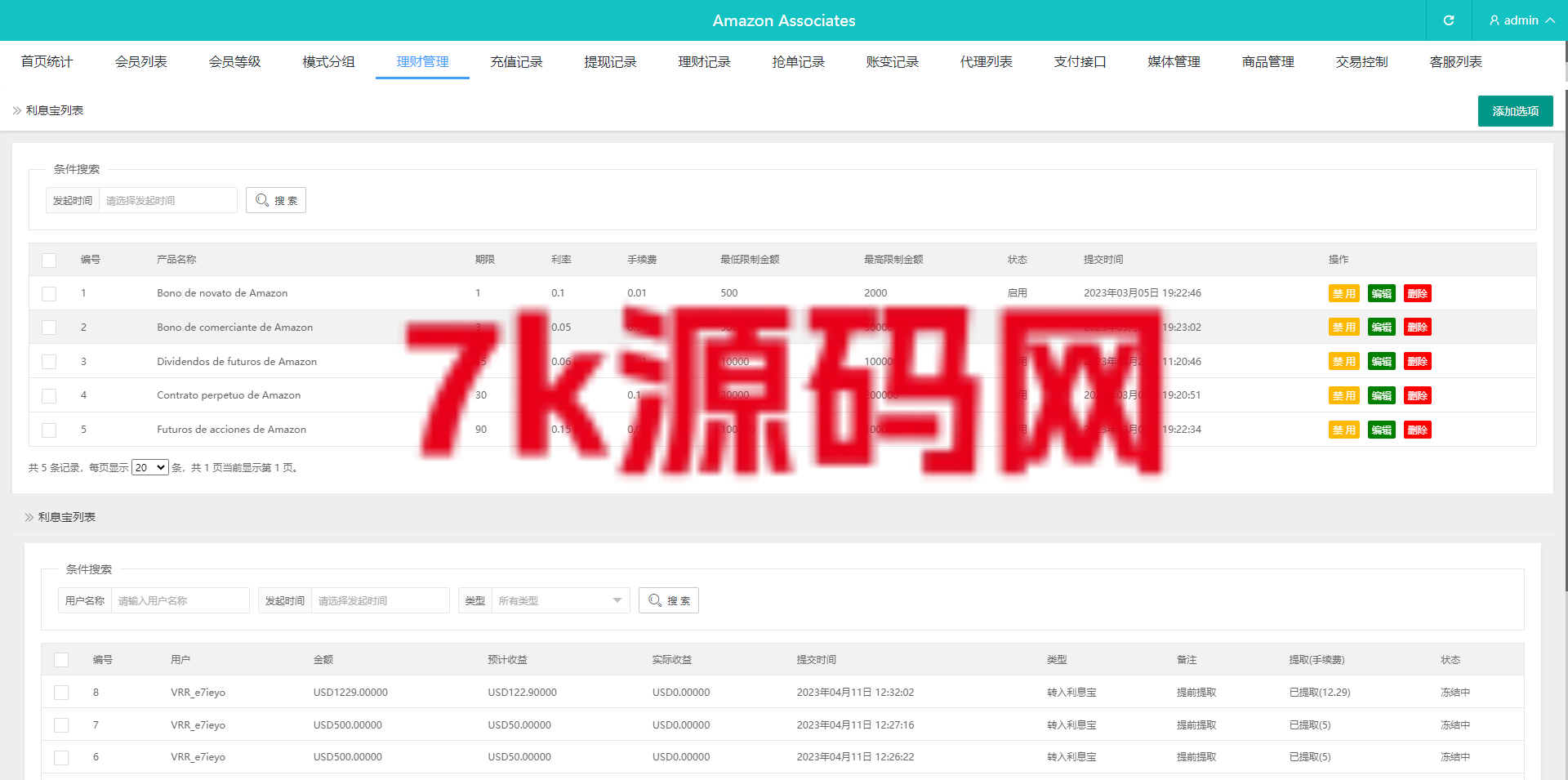Edit product Dividendos de futuros de Amazon
Viewport: 1568px width, 780px height.
(1382, 361)
